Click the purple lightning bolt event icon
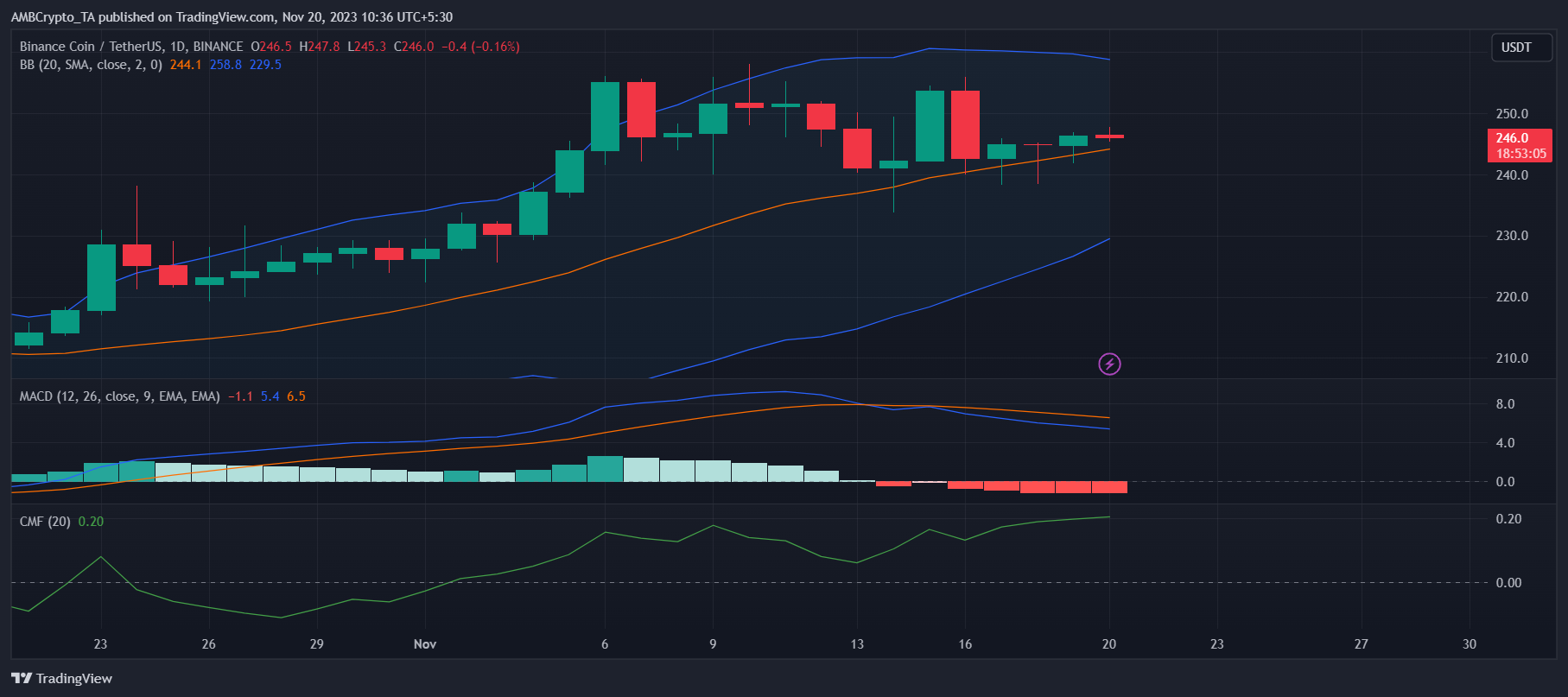 click(1109, 364)
